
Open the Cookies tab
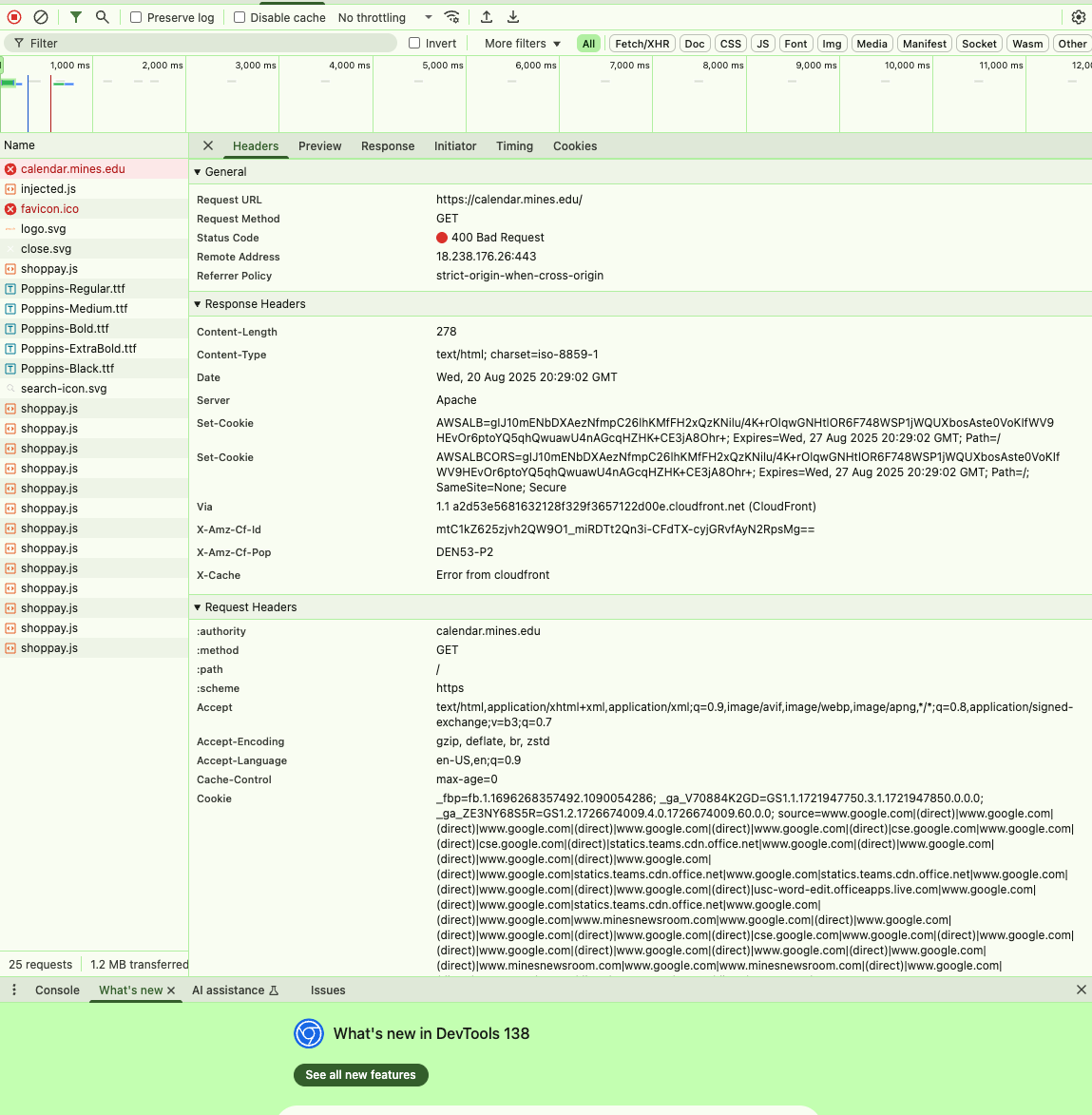pos(575,146)
